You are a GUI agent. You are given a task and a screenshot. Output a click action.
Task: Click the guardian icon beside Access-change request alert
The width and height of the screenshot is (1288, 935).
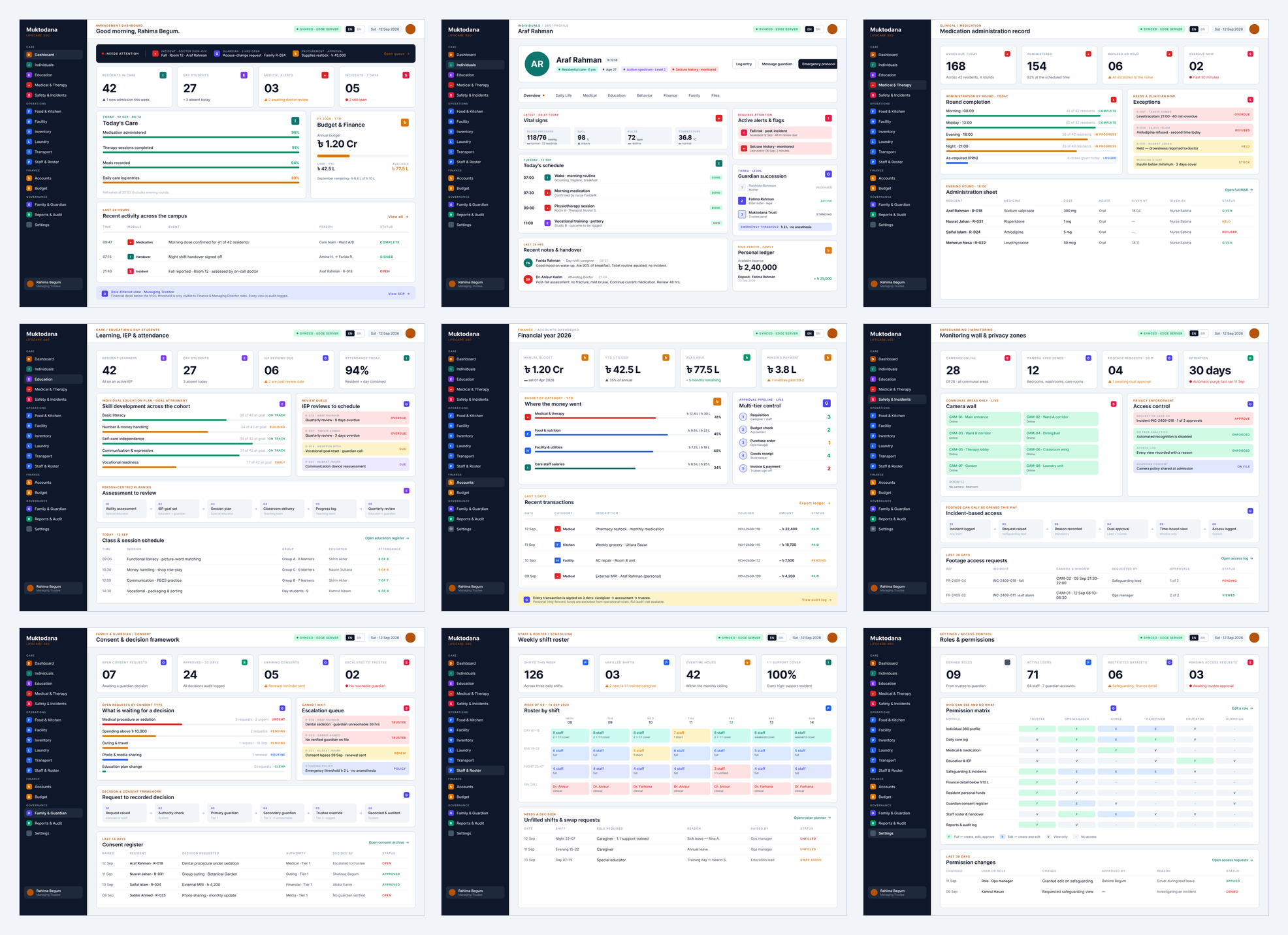point(217,54)
